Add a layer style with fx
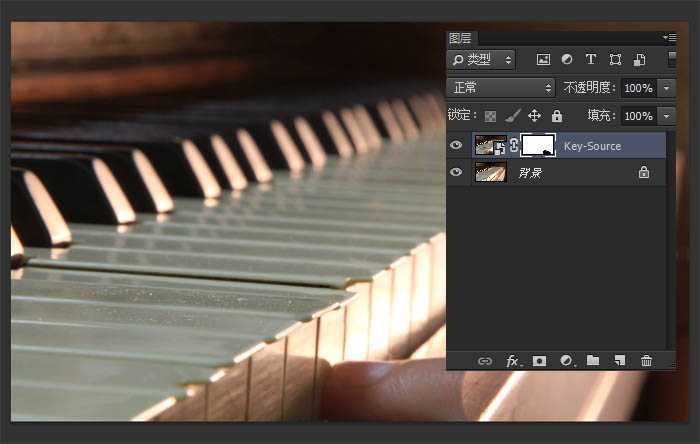The width and height of the screenshot is (700, 444). click(512, 361)
